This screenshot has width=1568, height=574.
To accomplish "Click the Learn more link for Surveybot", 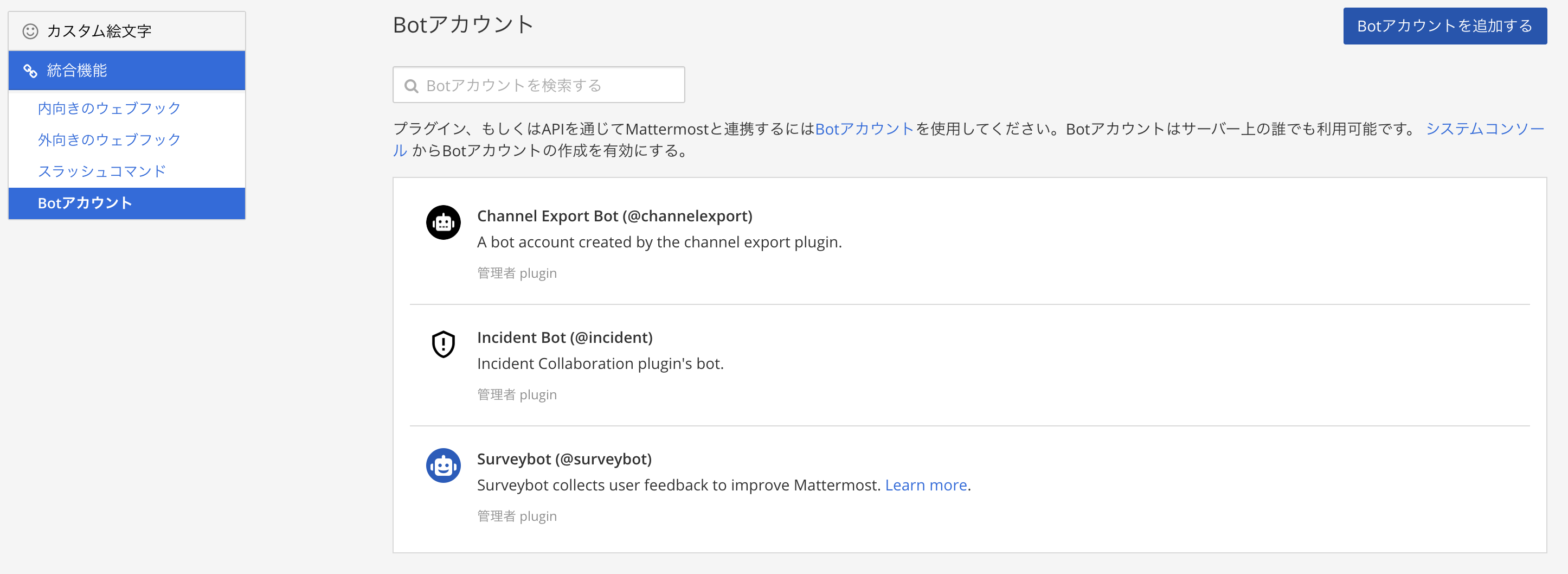I will click(926, 485).
